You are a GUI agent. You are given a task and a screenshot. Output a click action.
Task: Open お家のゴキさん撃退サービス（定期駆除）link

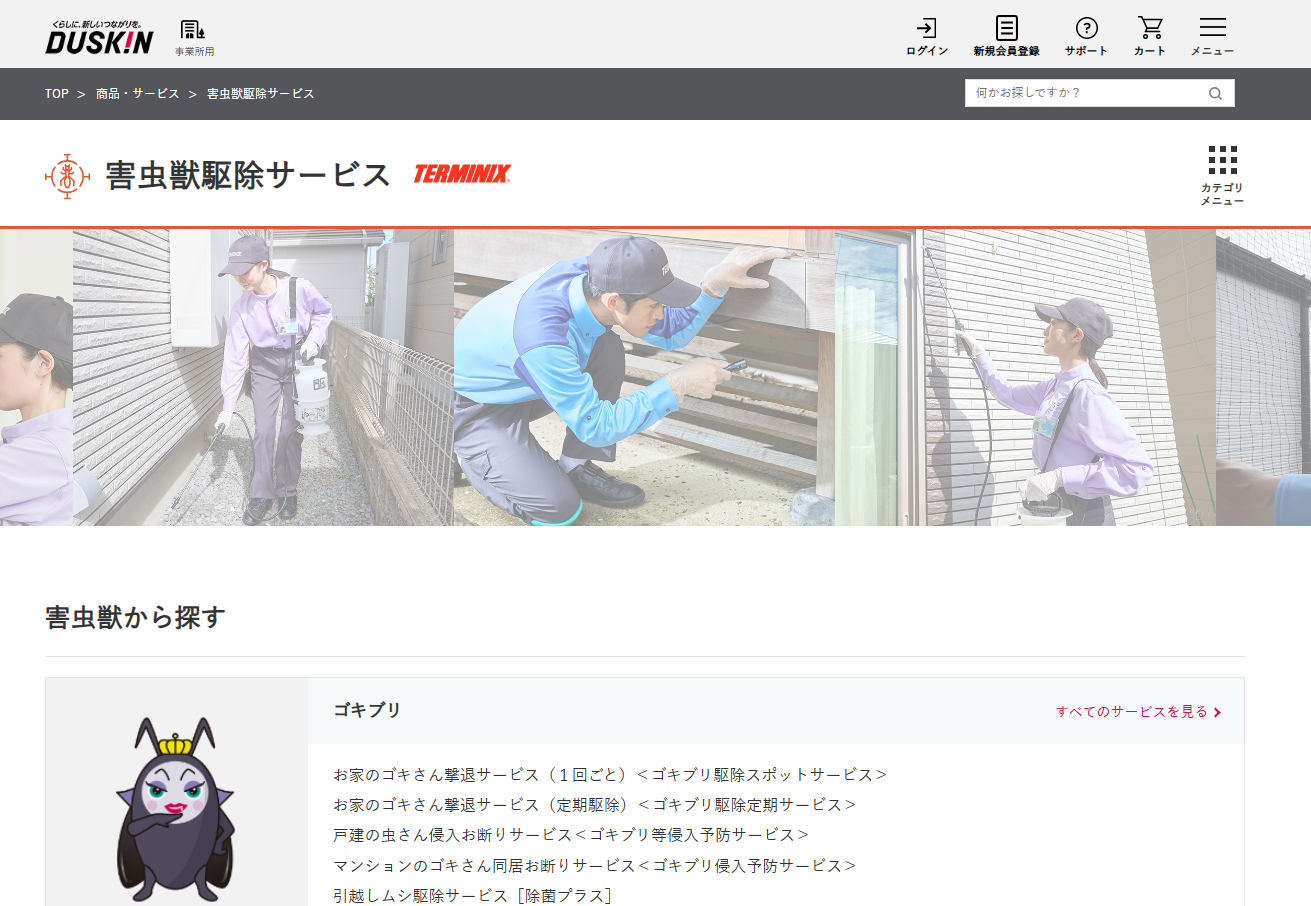(x=595, y=804)
